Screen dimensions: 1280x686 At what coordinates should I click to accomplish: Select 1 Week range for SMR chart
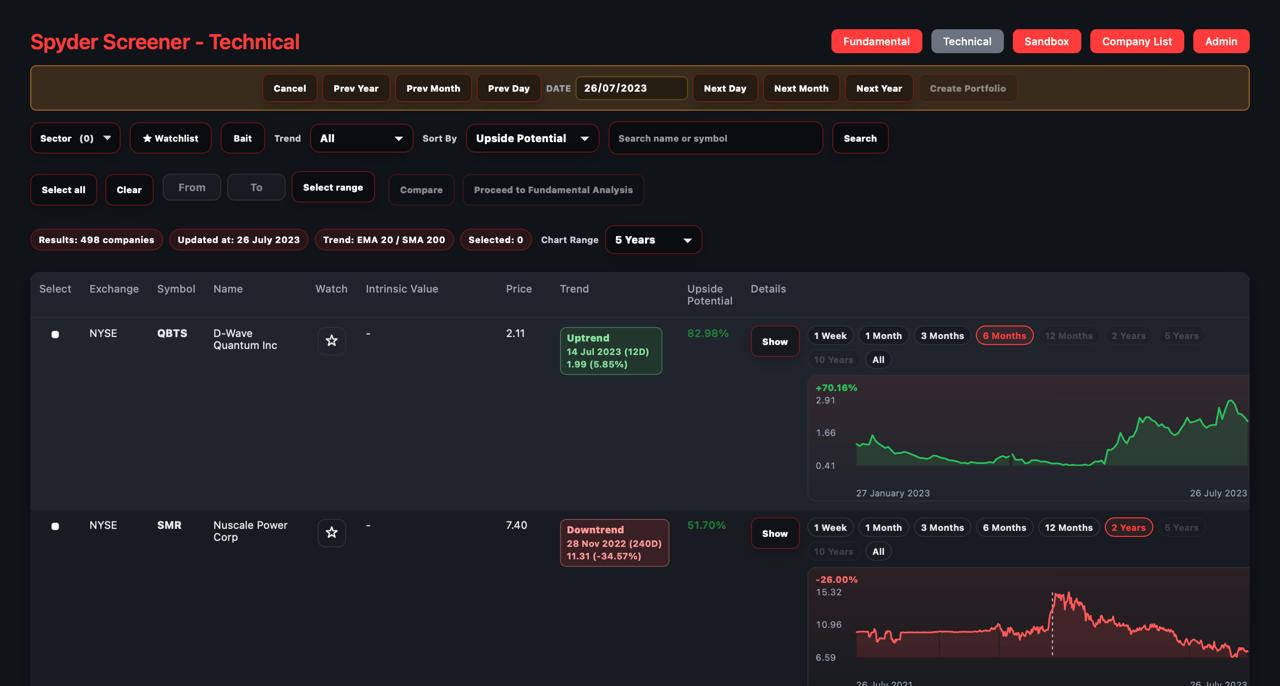[x=830, y=528]
